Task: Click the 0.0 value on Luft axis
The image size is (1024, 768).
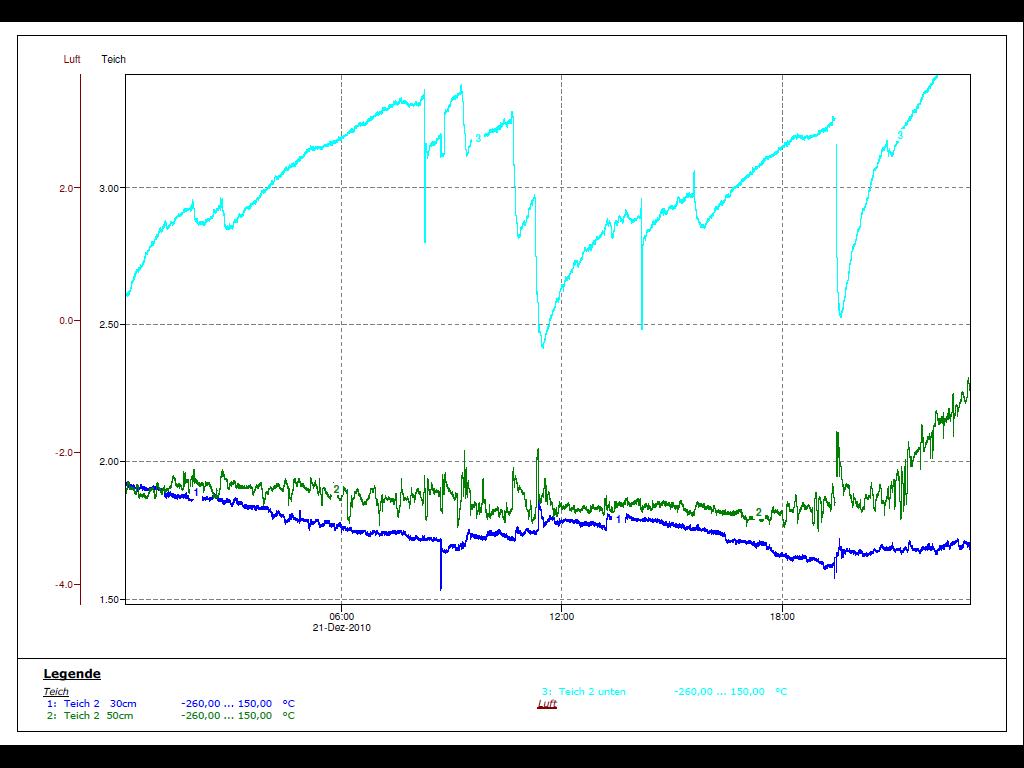Action: point(67,321)
